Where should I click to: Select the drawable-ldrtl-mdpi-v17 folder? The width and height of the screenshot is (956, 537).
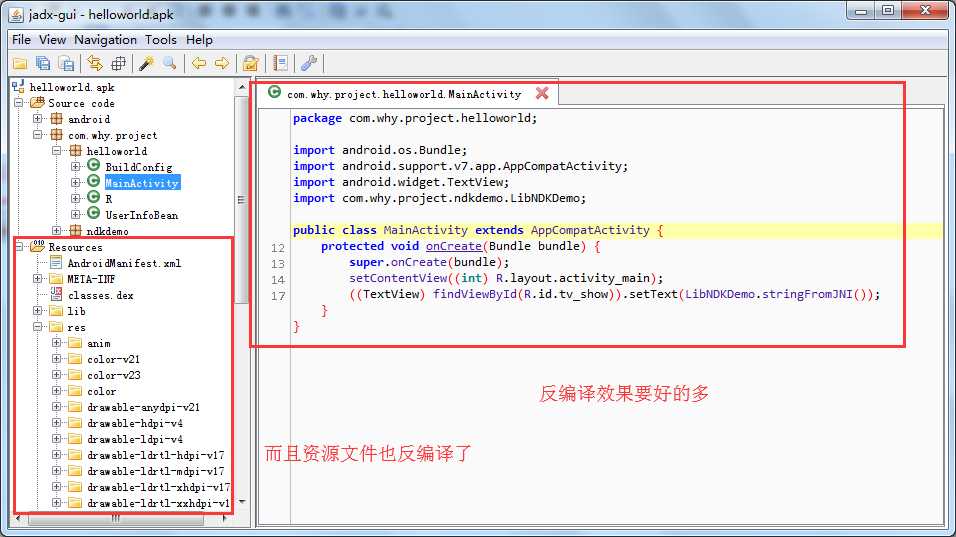coord(155,471)
